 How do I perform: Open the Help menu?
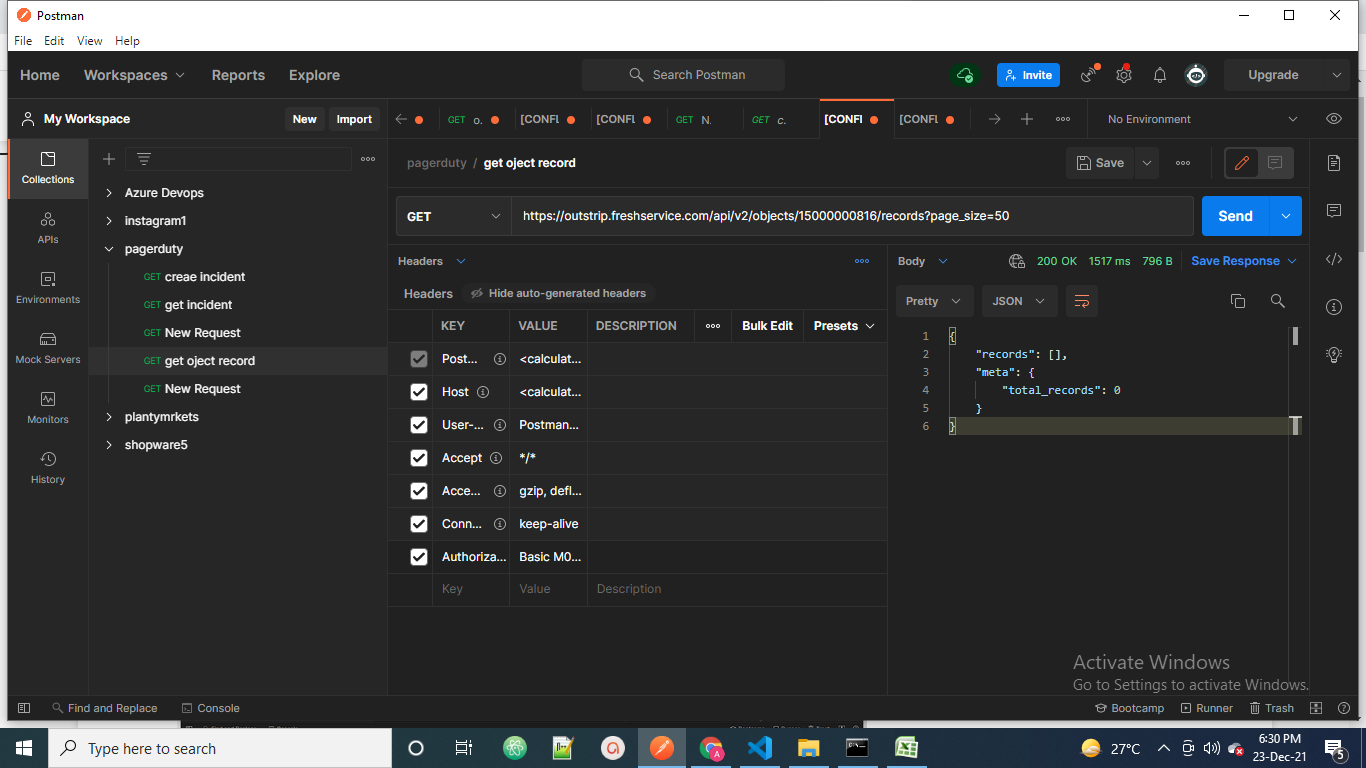(127, 41)
